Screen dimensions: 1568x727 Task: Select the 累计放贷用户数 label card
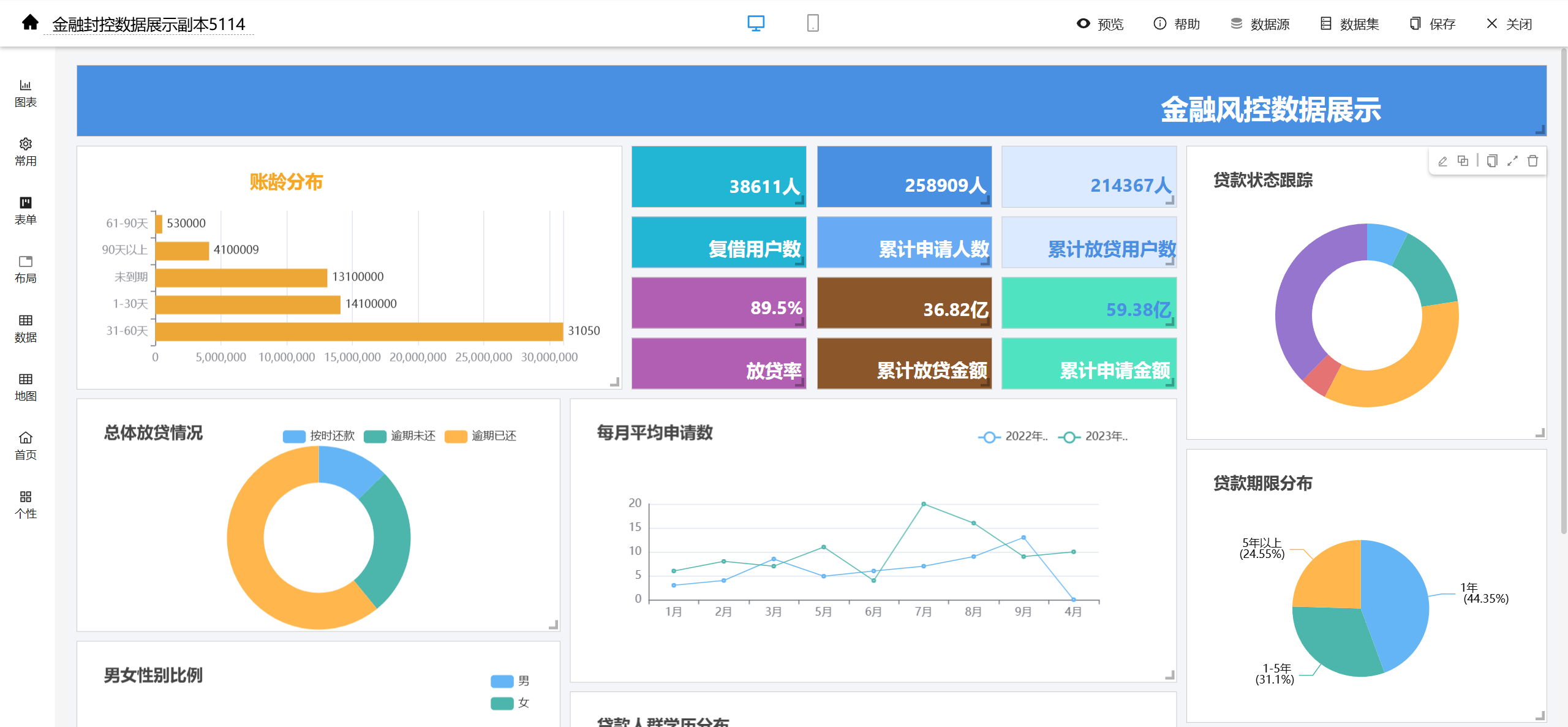click(1089, 242)
